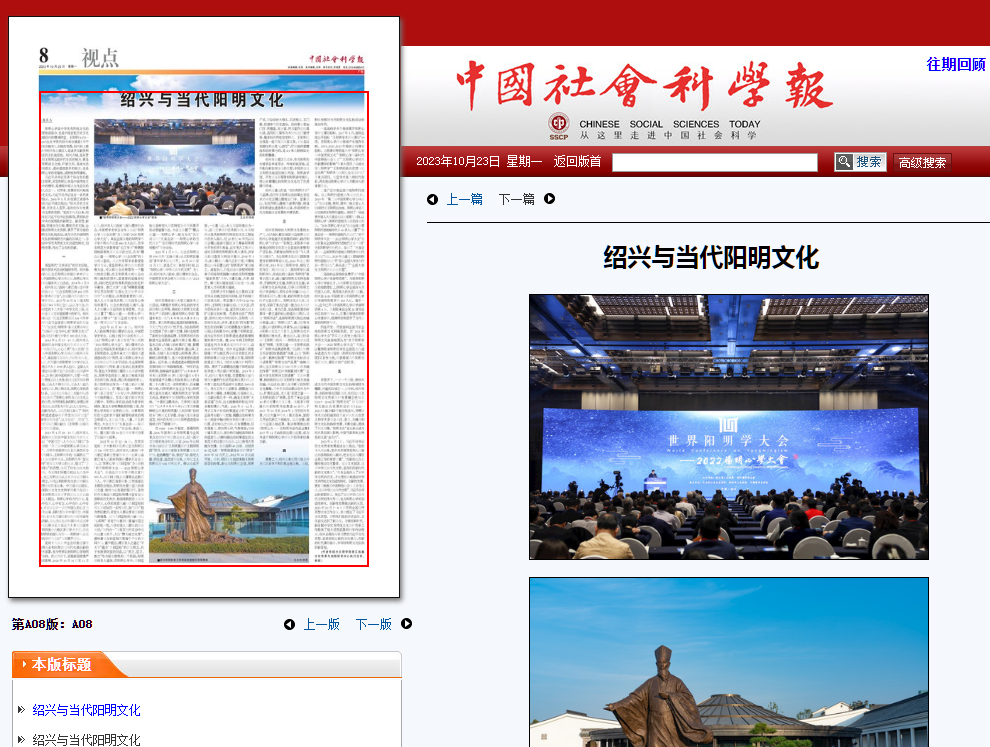The width and height of the screenshot is (990, 747).
Task: Navigate to the next page via 下一版
Action: 373,624
